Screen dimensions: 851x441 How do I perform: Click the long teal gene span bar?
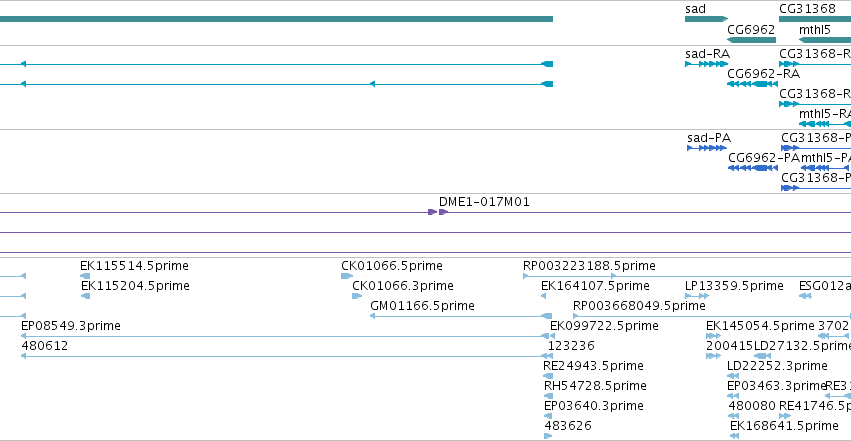276,19
